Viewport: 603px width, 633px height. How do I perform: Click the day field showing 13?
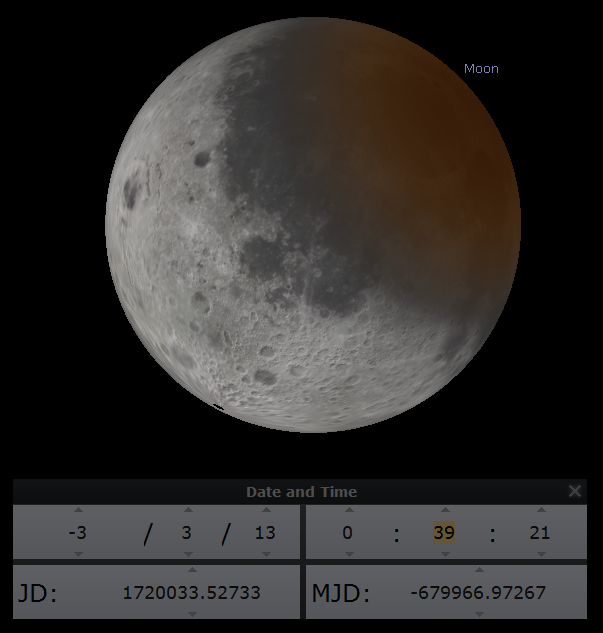[x=265, y=532]
